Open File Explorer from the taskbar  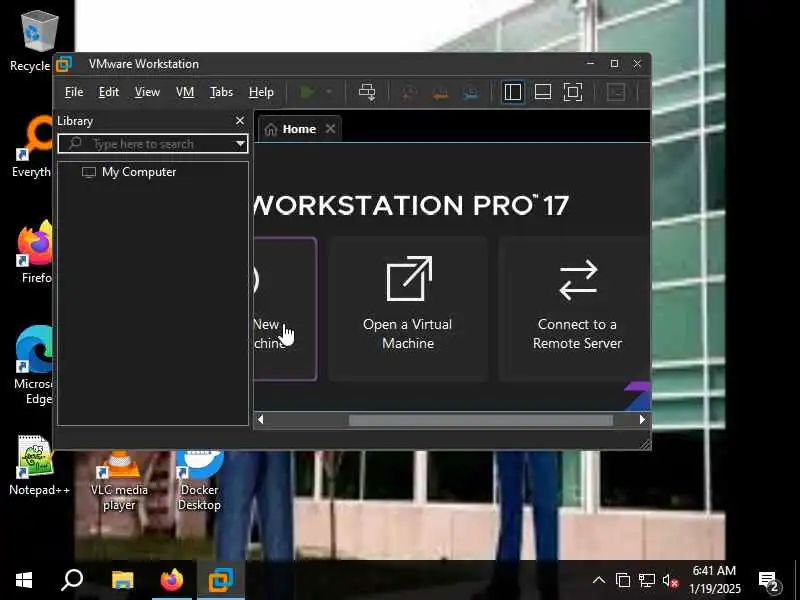tap(122, 580)
